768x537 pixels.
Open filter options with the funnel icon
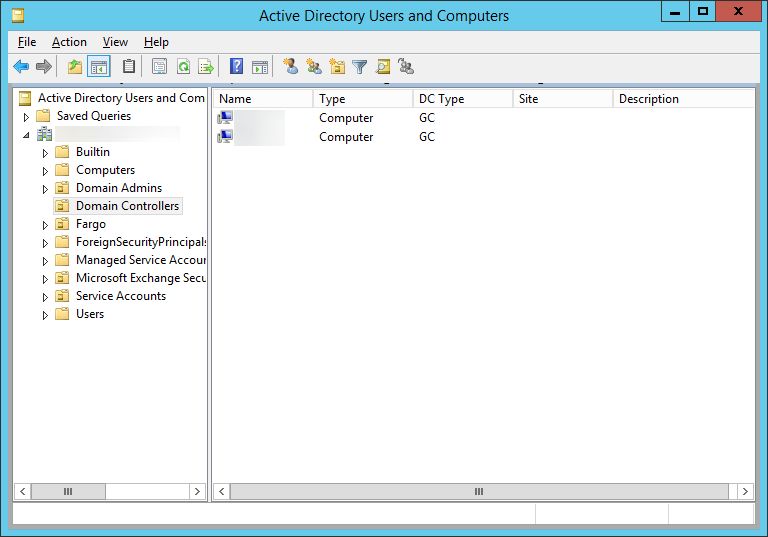click(360, 67)
